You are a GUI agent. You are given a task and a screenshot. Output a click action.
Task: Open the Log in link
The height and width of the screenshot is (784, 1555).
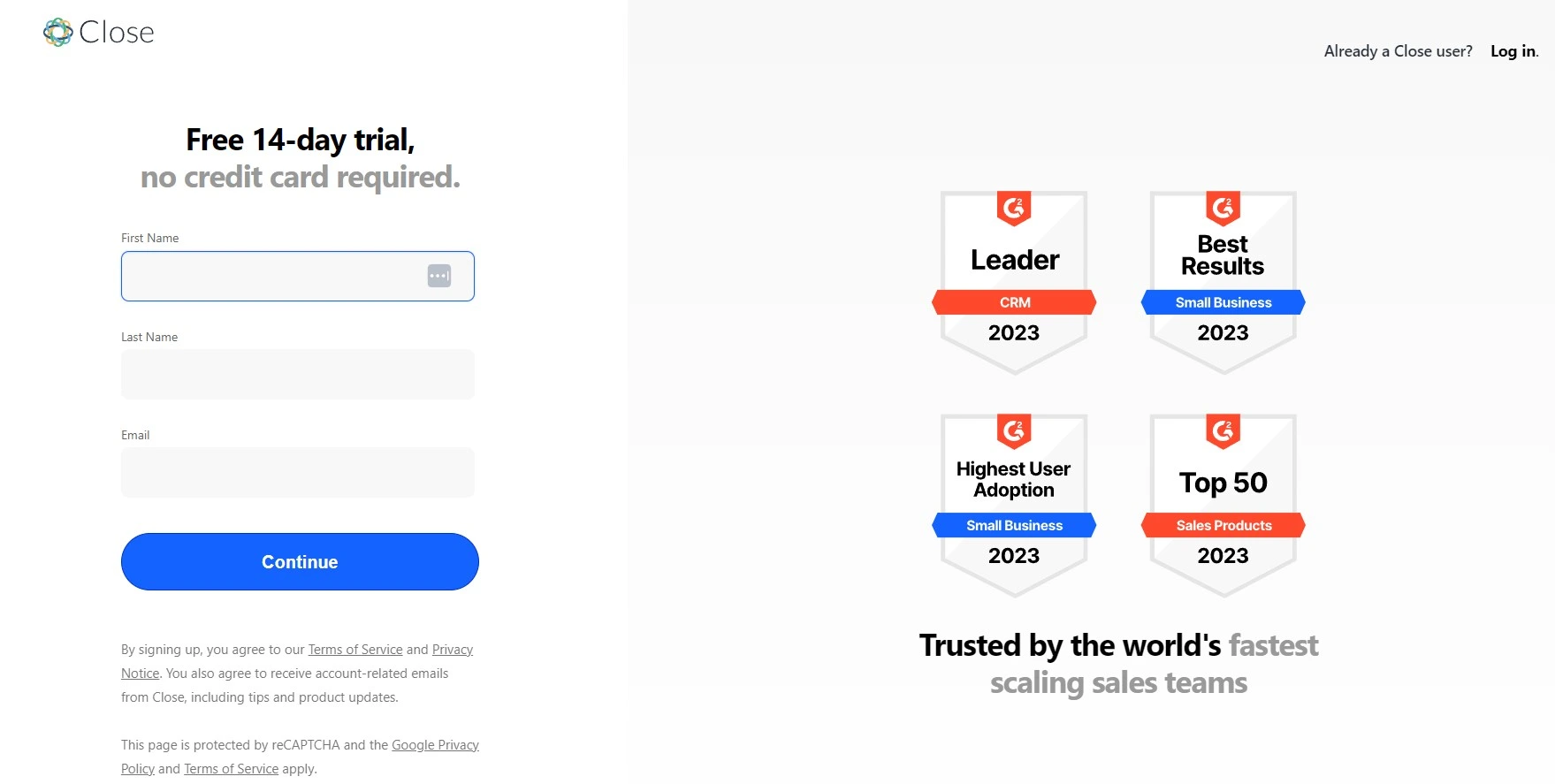(1513, 51)
